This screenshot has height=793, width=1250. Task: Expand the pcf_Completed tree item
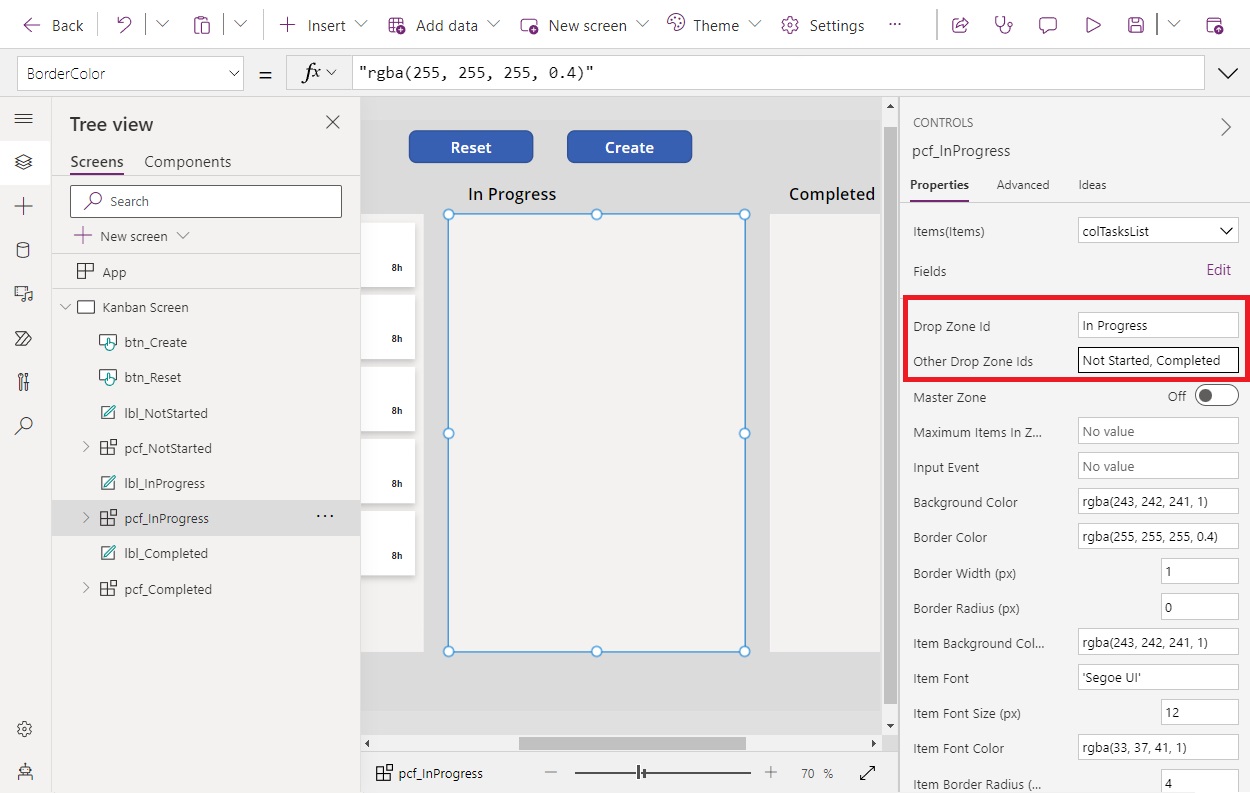[x=86, y=589]
